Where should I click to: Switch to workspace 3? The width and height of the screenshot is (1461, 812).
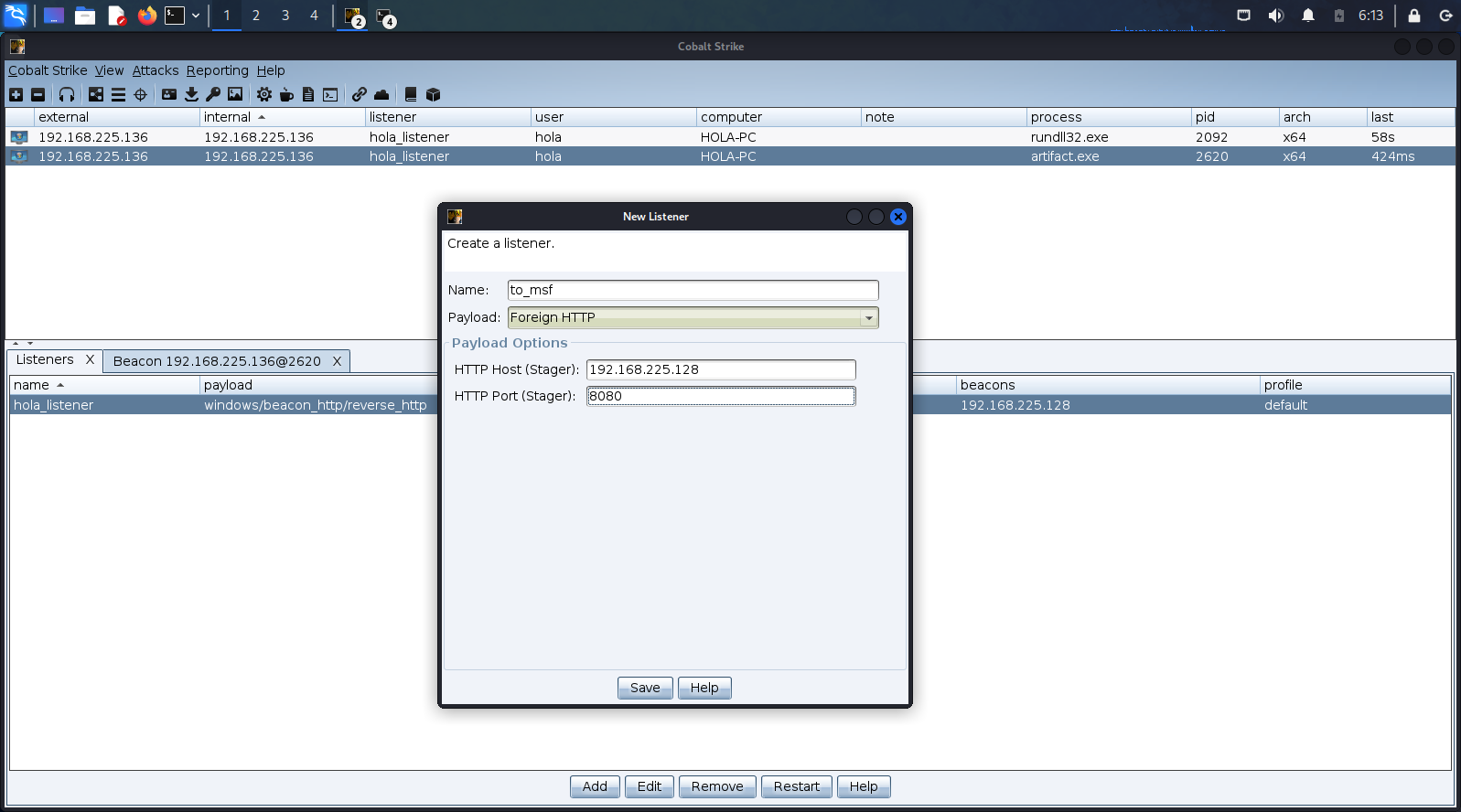[285, 16]
